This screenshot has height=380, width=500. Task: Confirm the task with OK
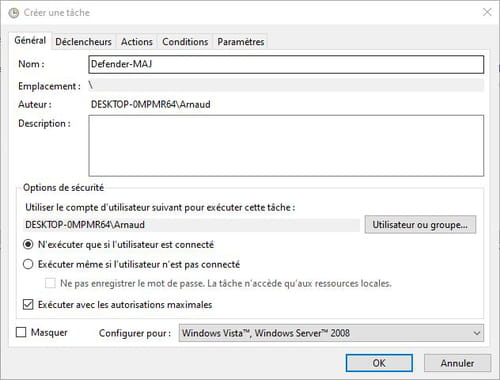379,363
